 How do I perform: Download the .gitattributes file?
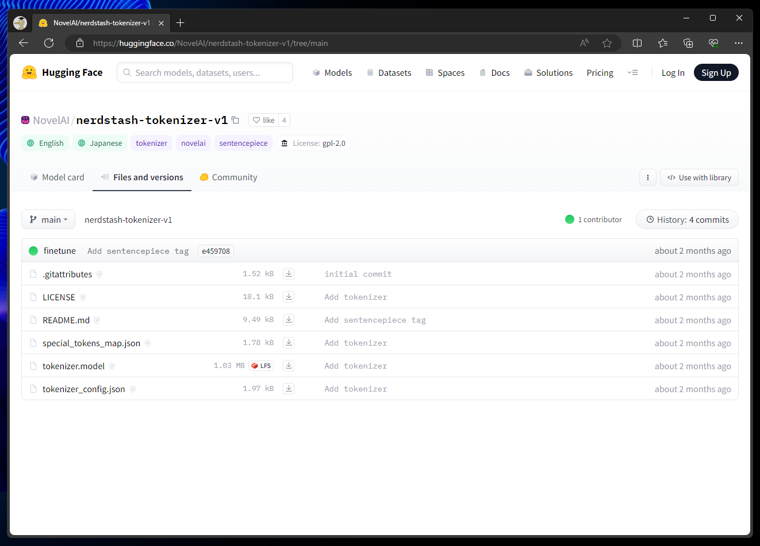point(288,274)
